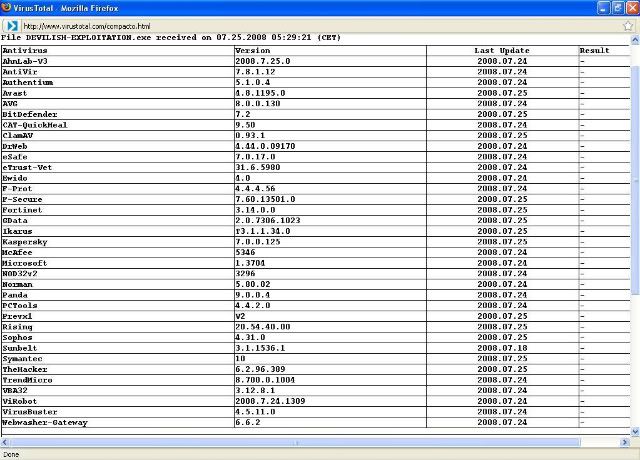Select the Sophos row name

pyautogui.click(x=17, y=338)
